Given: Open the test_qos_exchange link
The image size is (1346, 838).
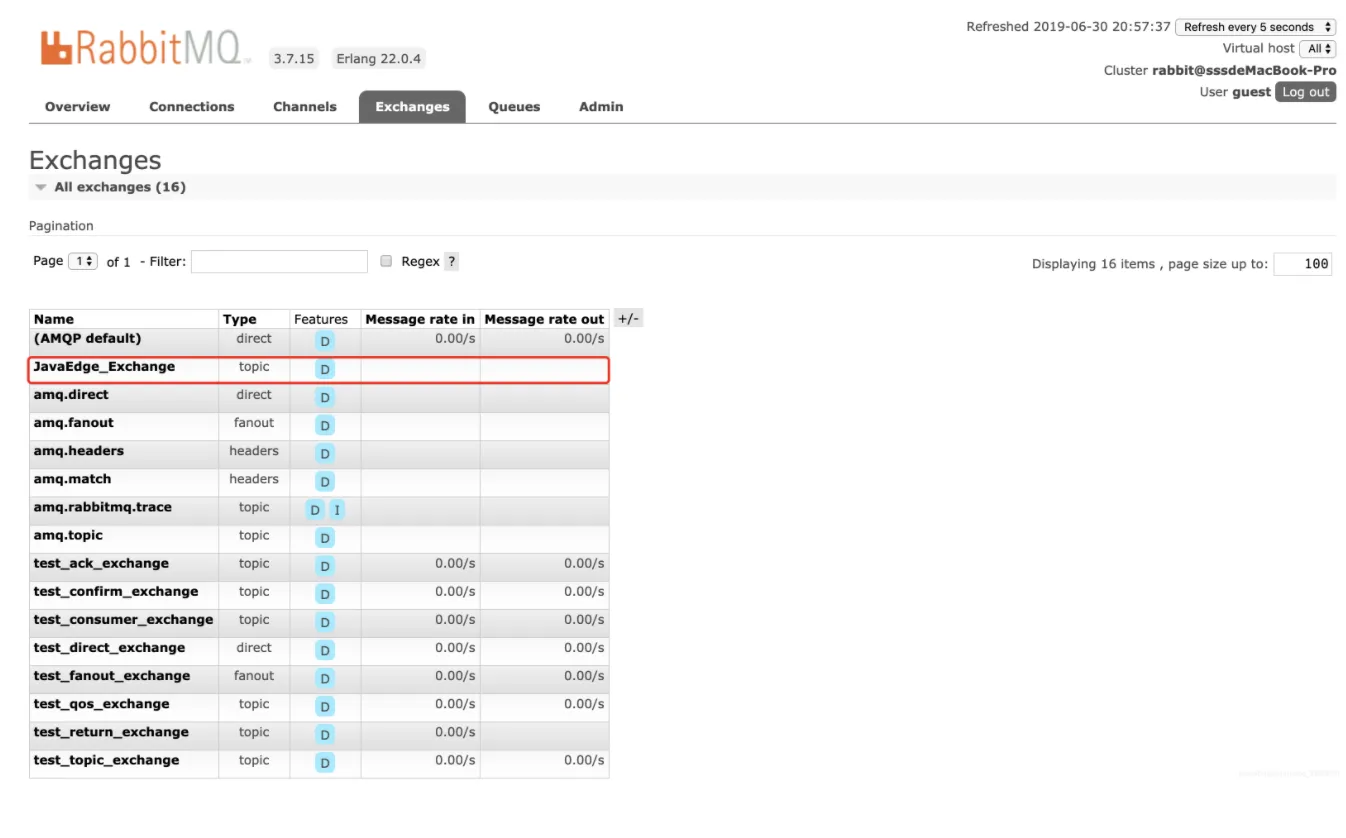Looking at the screenshot, I should click(x=101, y=703).
